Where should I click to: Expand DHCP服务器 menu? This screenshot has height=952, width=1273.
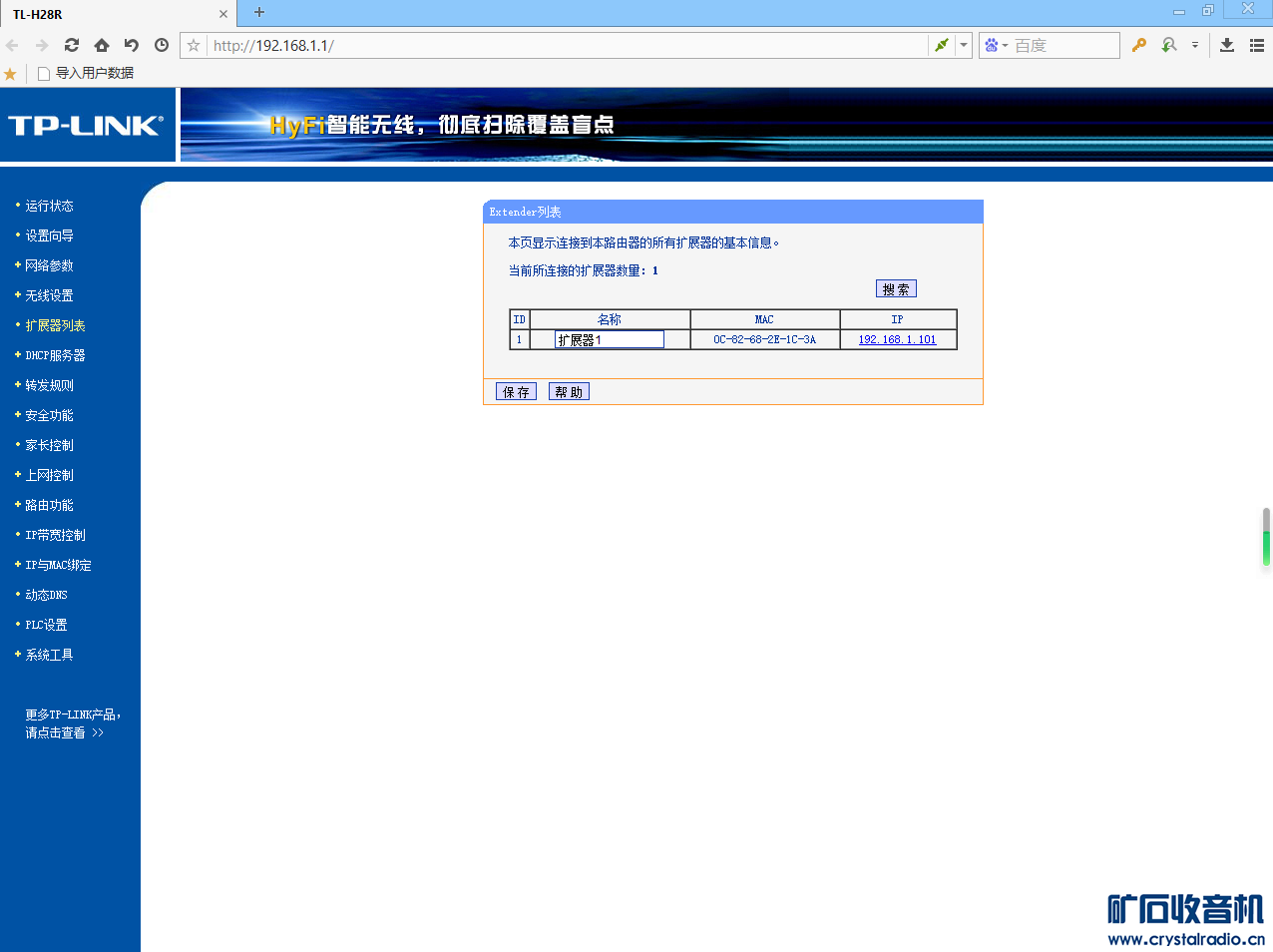55,355
